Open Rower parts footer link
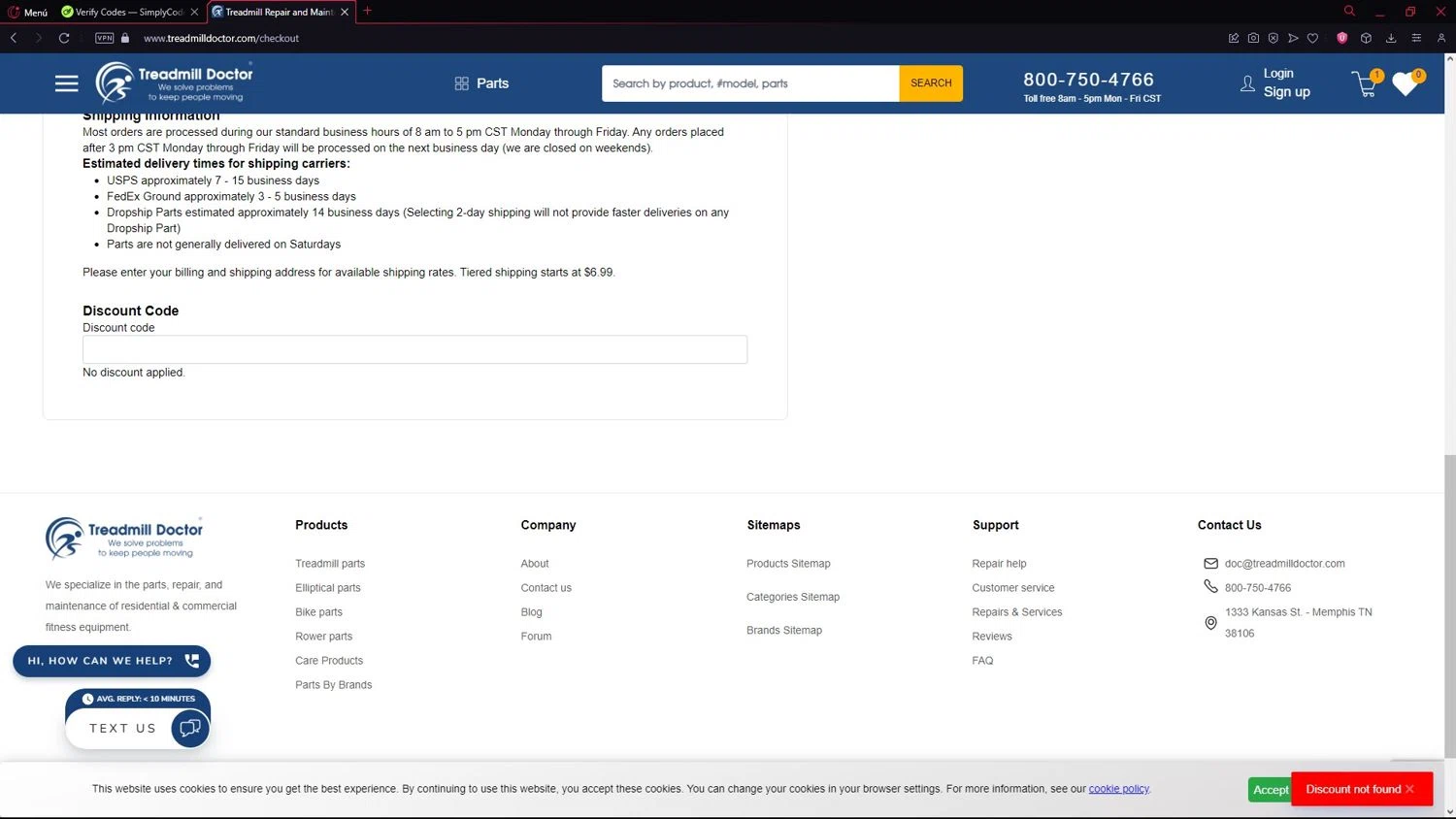 pos(323,637)
